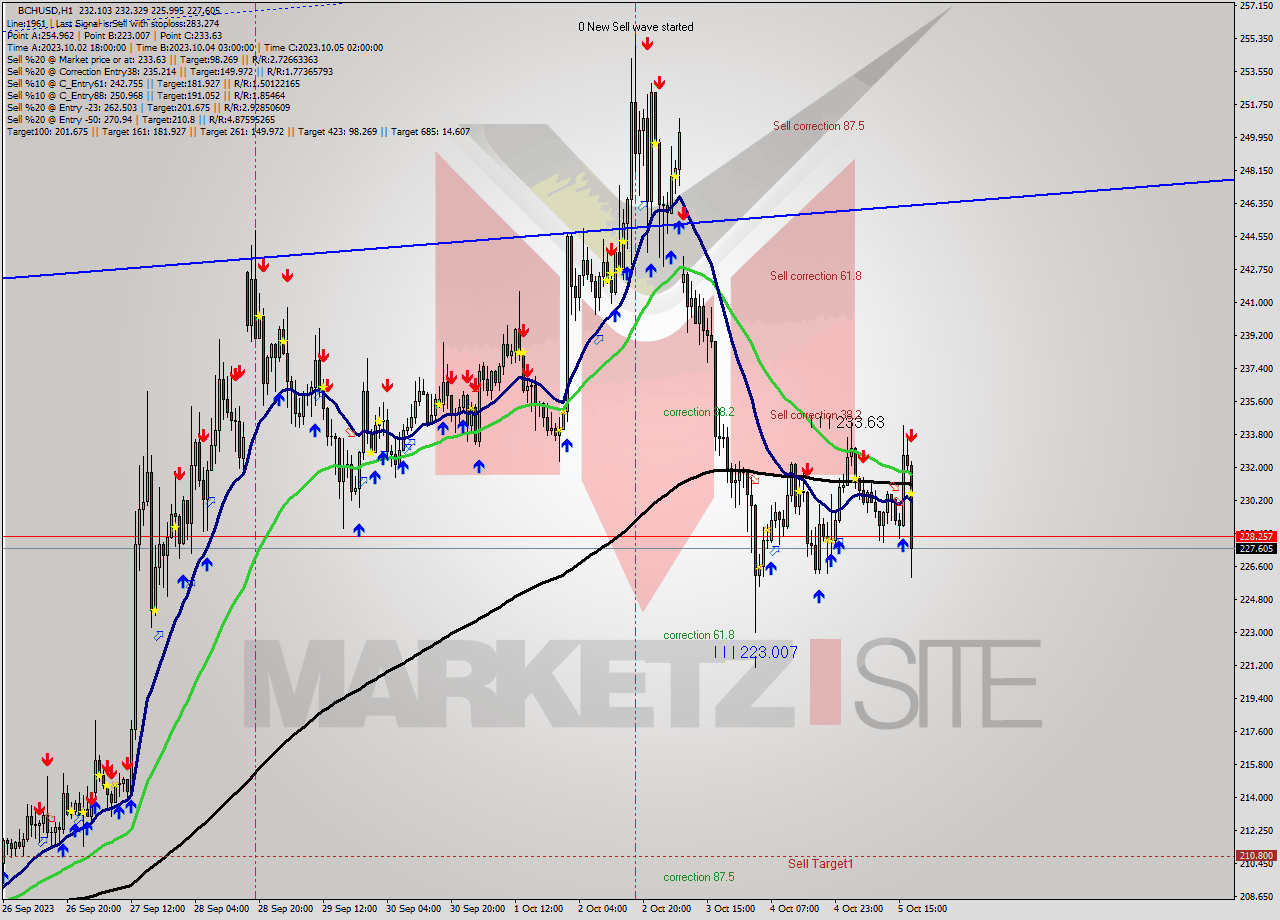Click the '3 Oct 15:00' time label

(731, 909)
